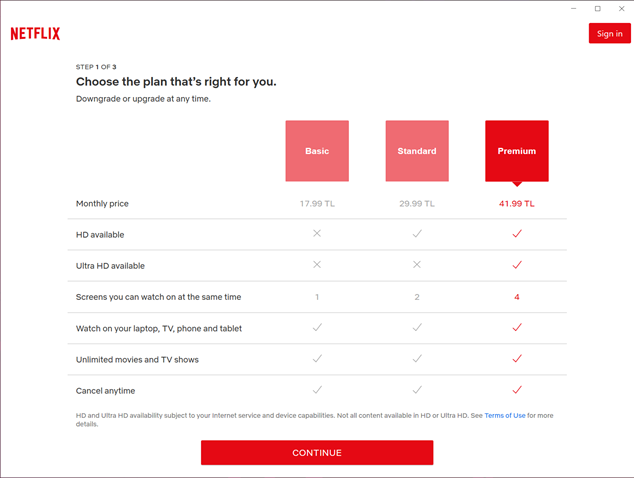The width and height of the screenshot is (634, 478).
Task: Click the Basic unlimited movies checkmark
Action: point(317,359)
